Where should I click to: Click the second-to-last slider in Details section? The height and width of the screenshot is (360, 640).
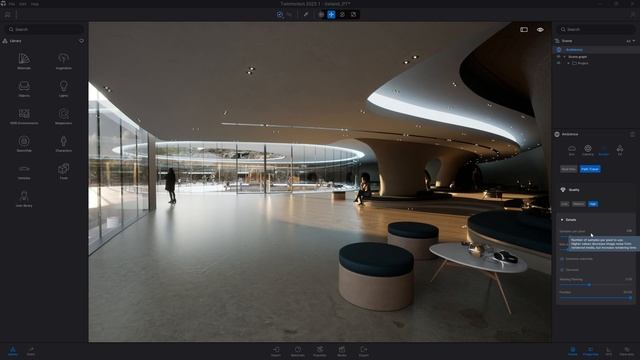pos(596,285)
